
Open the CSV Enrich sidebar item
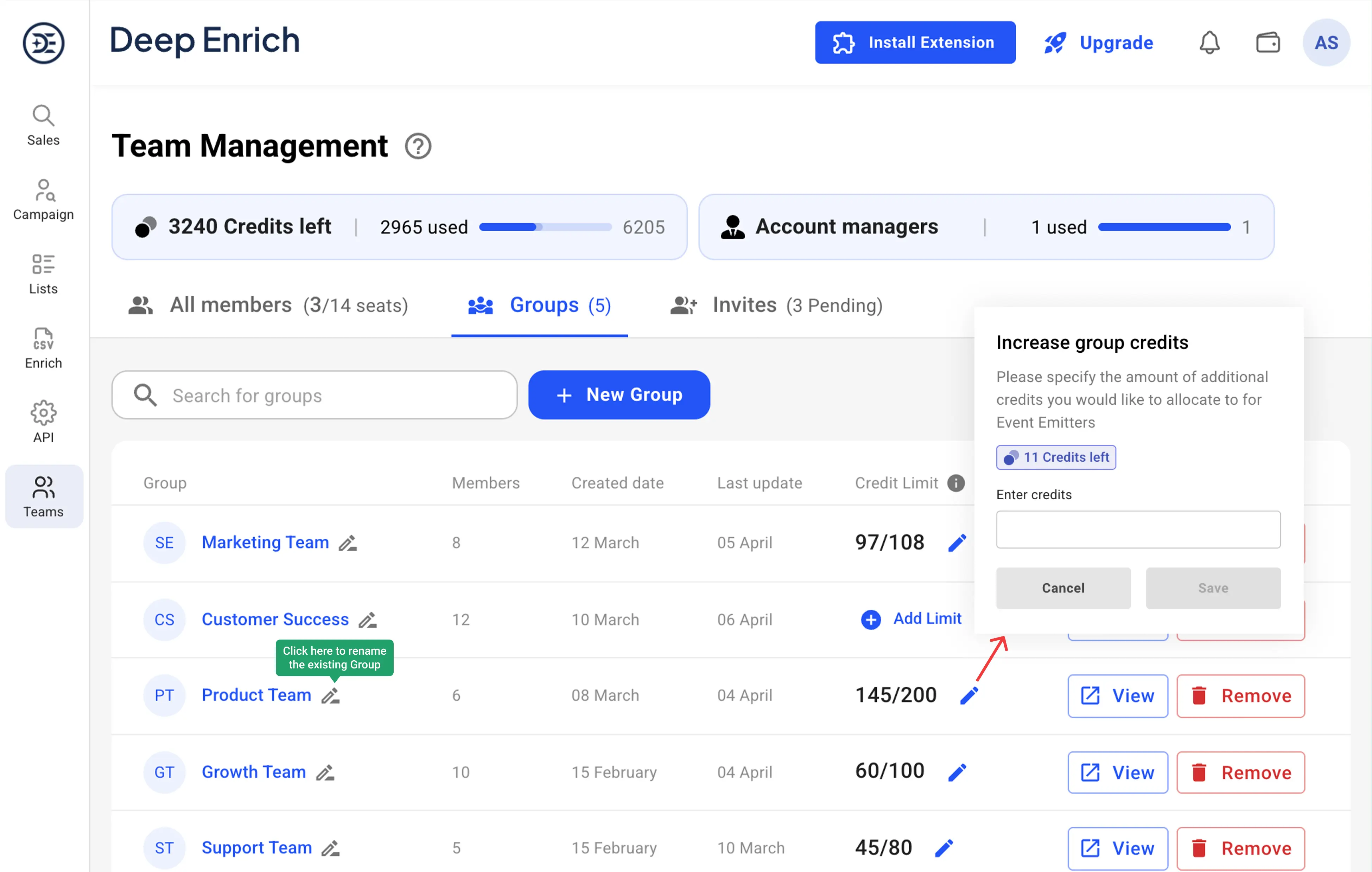point(43,348)
